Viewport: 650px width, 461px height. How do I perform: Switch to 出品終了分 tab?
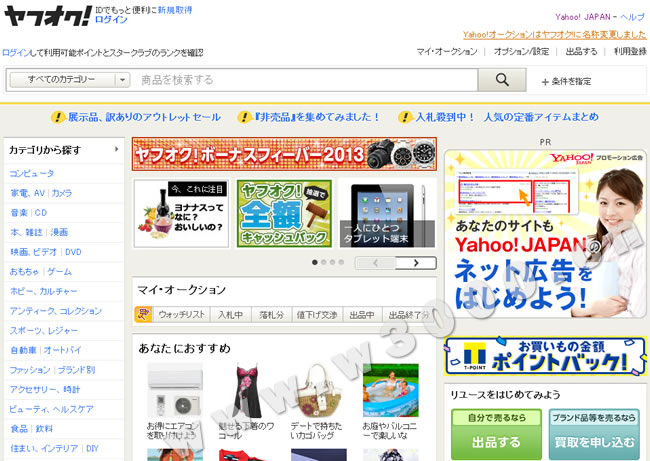click(408, 315)
